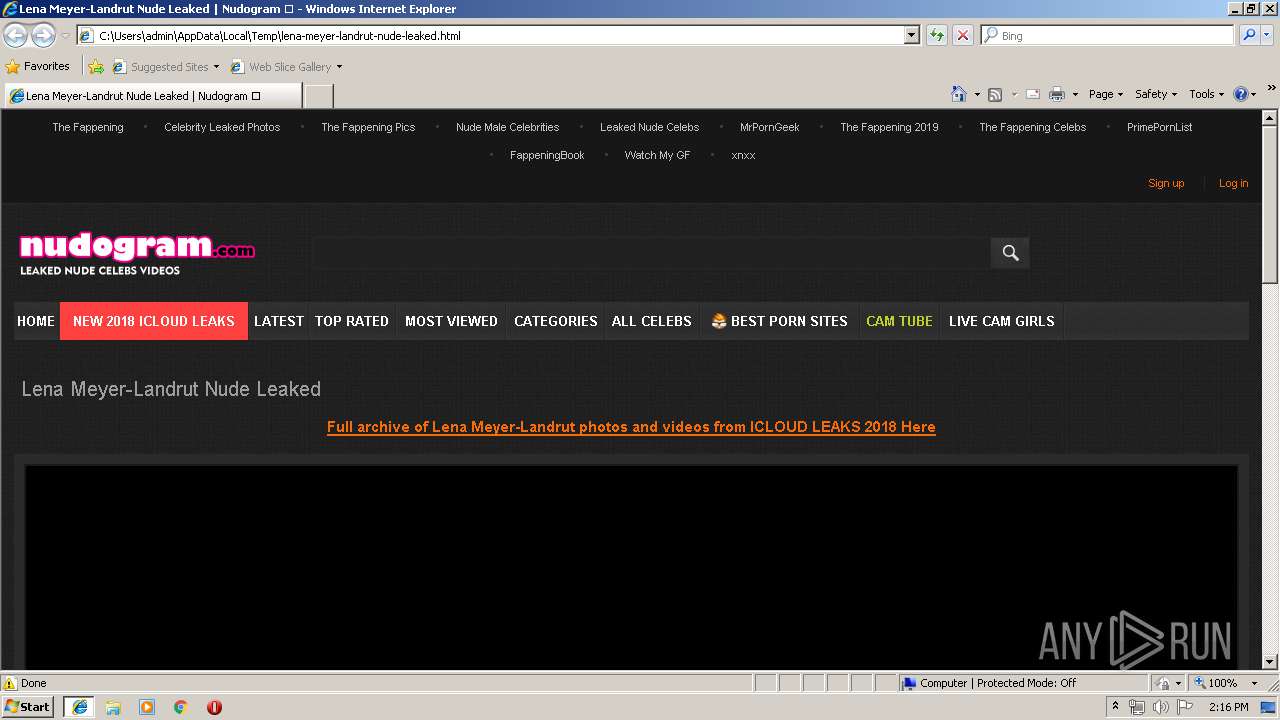Screen dimensions: 1280x720
Task: Open the Safety menu
Action: 1156,94
